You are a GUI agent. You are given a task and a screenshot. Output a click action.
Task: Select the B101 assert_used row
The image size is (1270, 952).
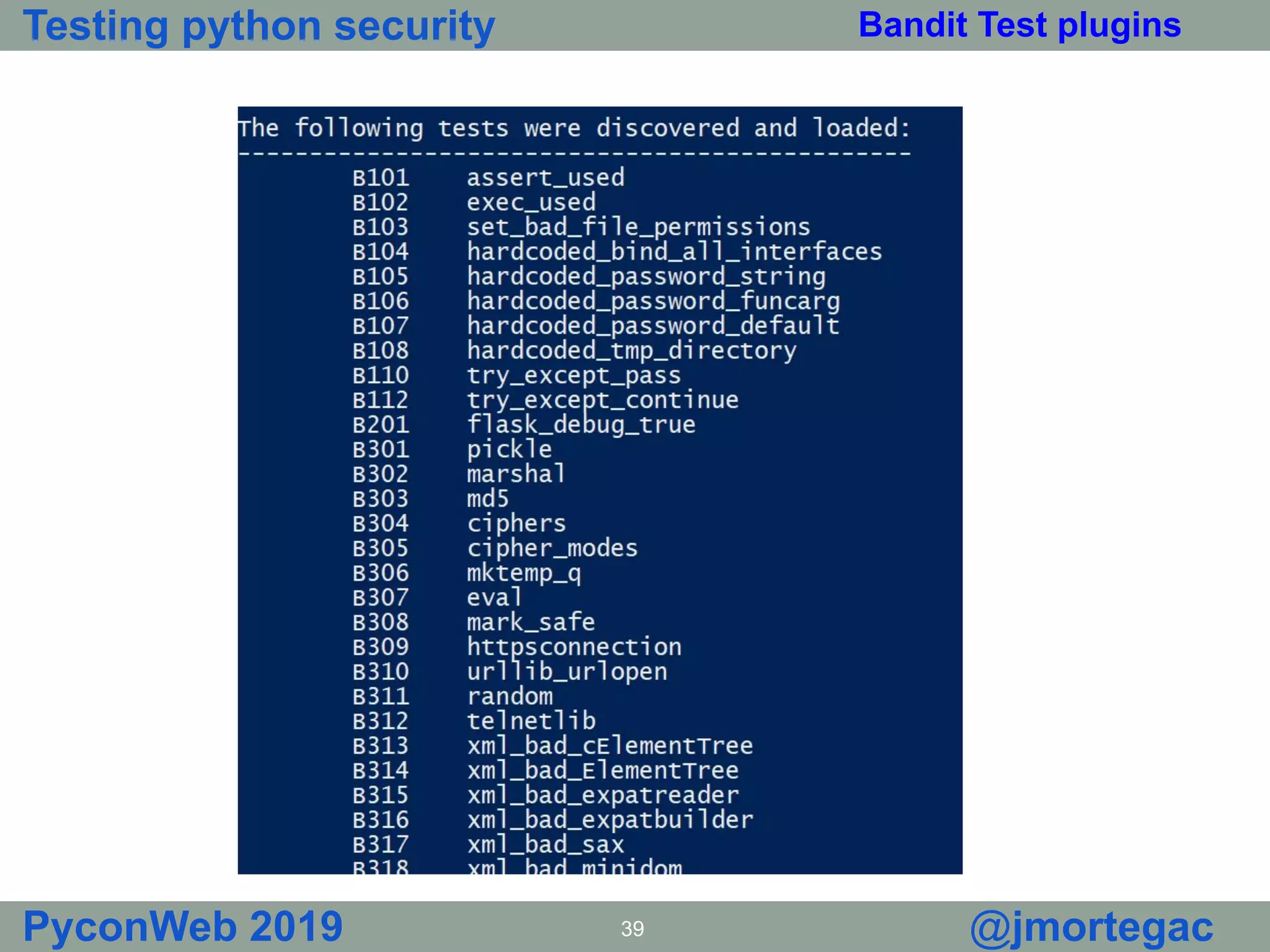coord(489,178)
